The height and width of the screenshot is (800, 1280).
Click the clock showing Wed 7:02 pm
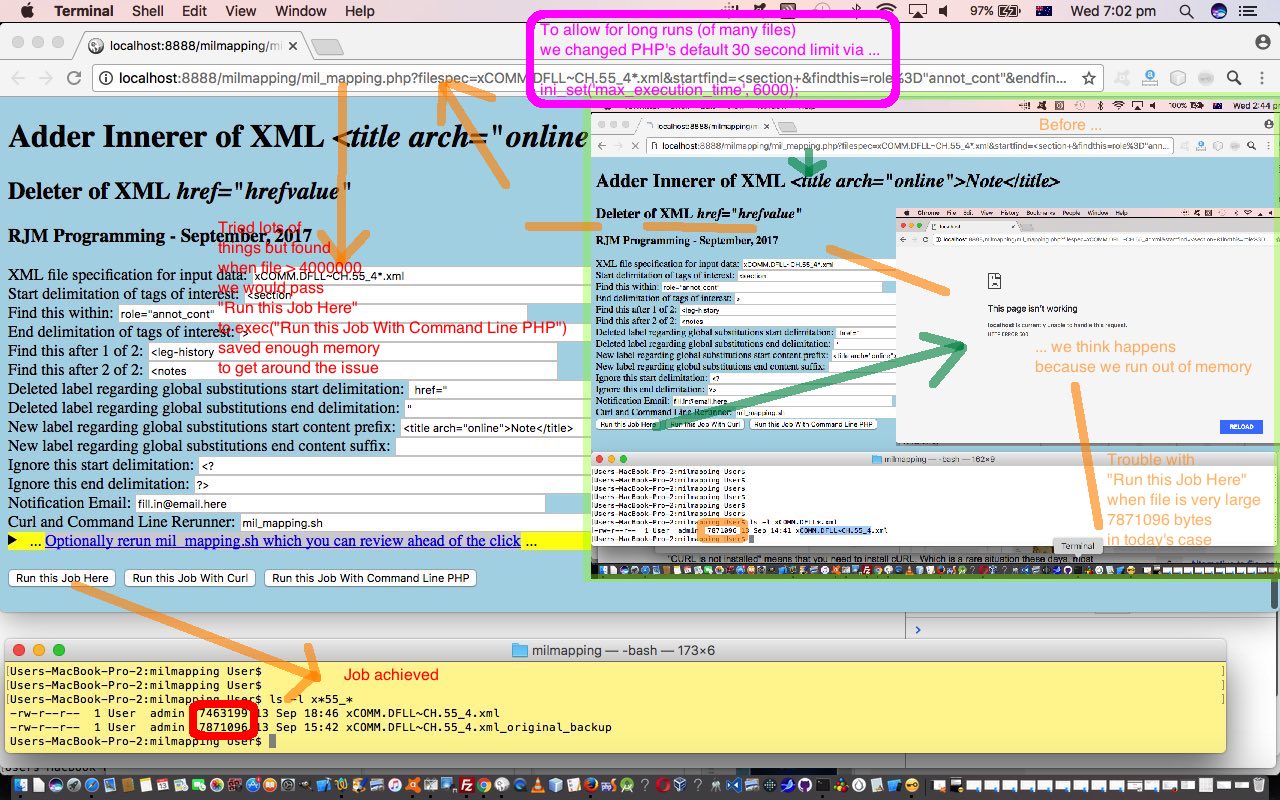[x=1113, y=11]
